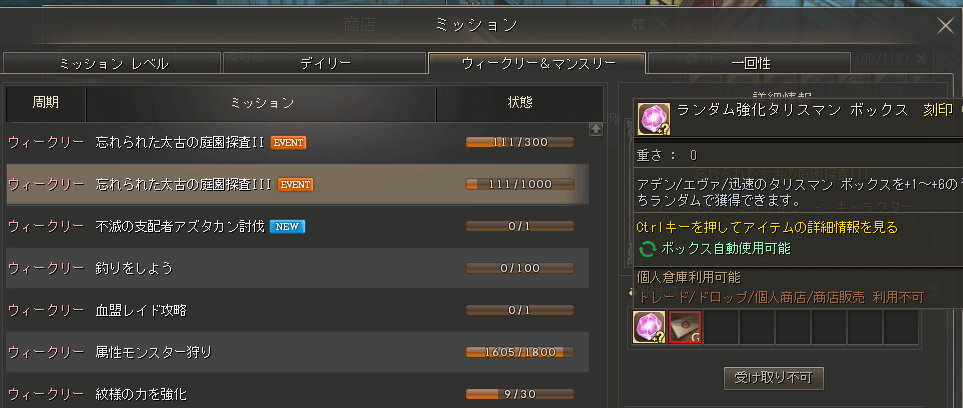Viewport: 963px width, 408px height.
Task: Open the 一回性 tab
Action: click(751, 63)
